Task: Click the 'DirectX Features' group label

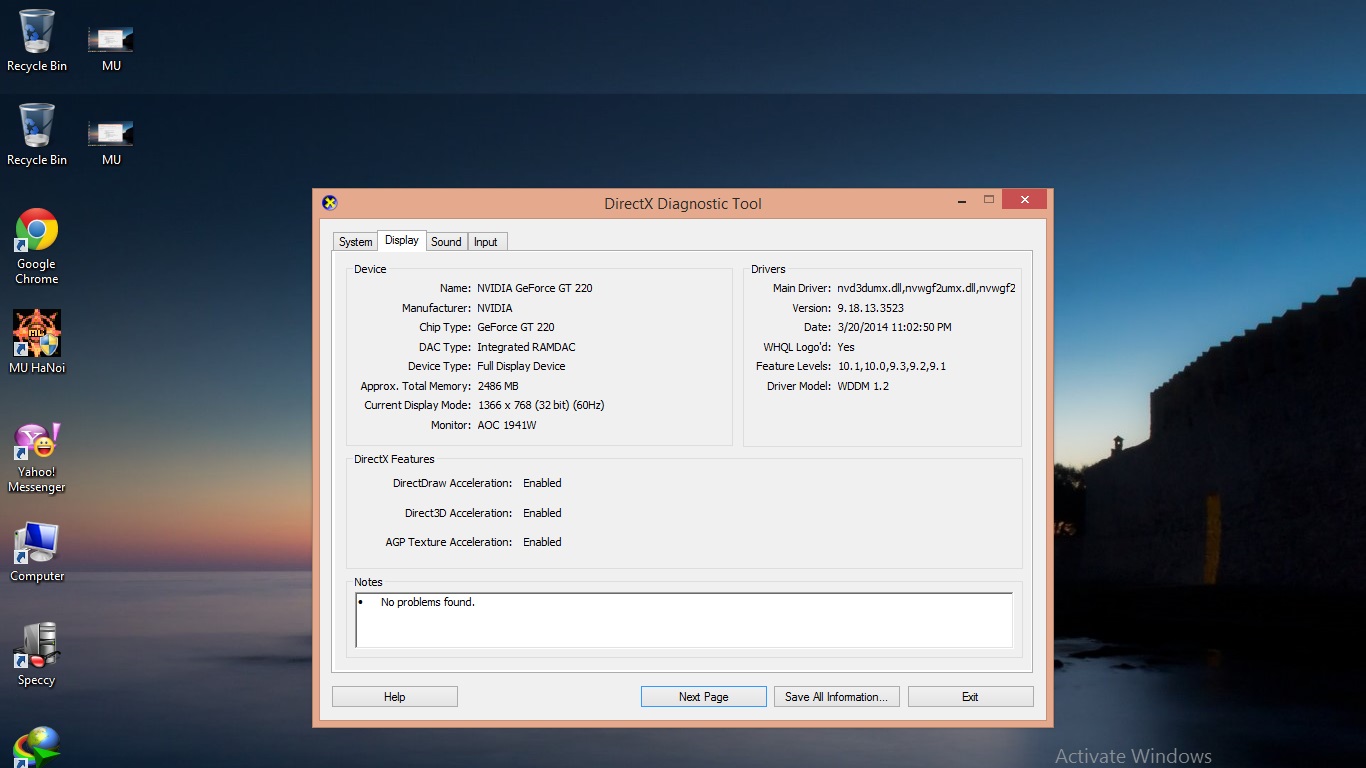Action: coord(394,459)
